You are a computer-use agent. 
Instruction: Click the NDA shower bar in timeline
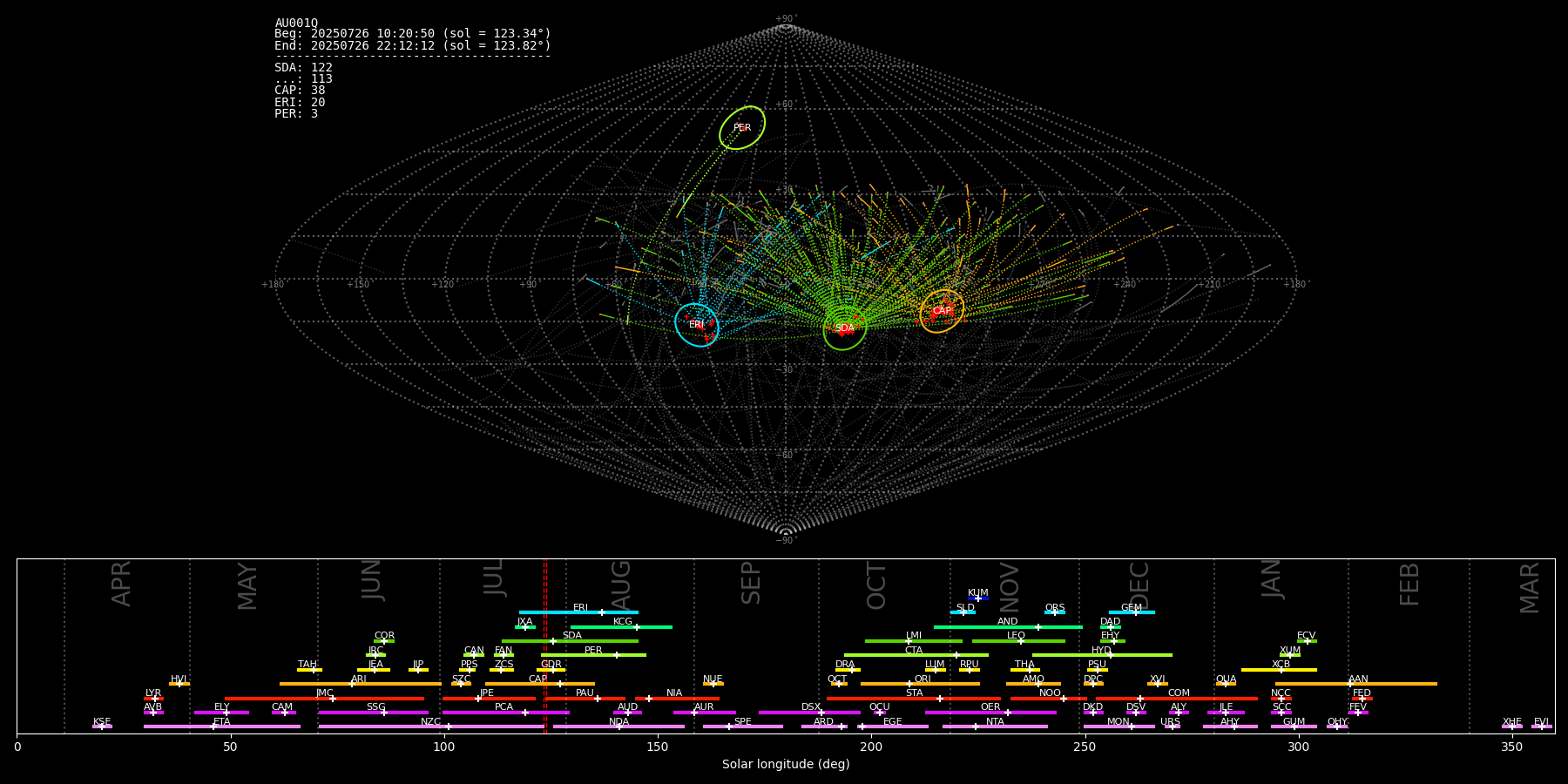tap(618, 727)
